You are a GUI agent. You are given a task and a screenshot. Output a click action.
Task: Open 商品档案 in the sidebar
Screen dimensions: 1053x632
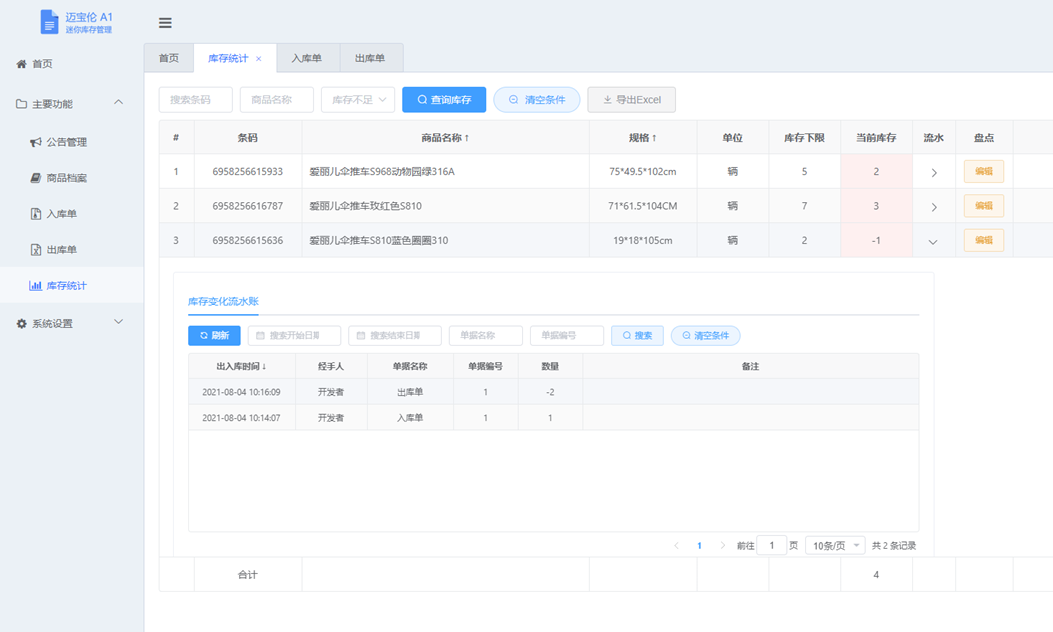coord(66,178)
